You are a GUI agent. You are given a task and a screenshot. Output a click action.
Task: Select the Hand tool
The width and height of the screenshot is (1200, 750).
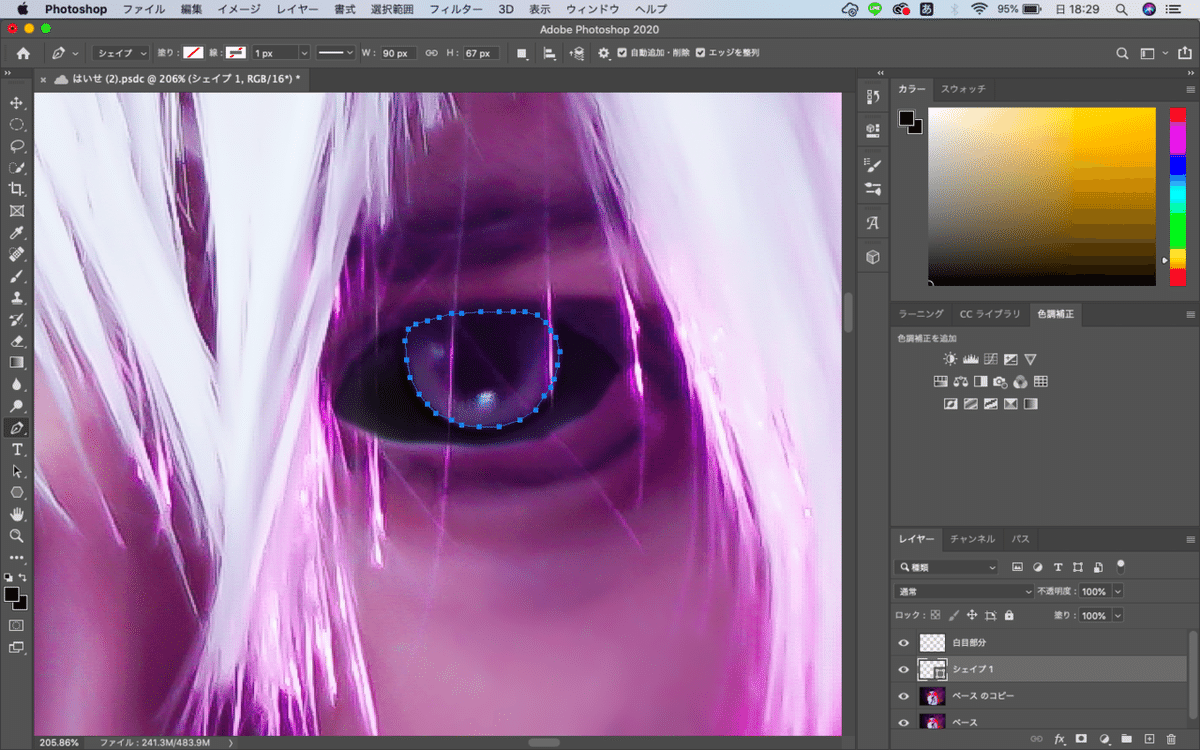pos(17,514)
